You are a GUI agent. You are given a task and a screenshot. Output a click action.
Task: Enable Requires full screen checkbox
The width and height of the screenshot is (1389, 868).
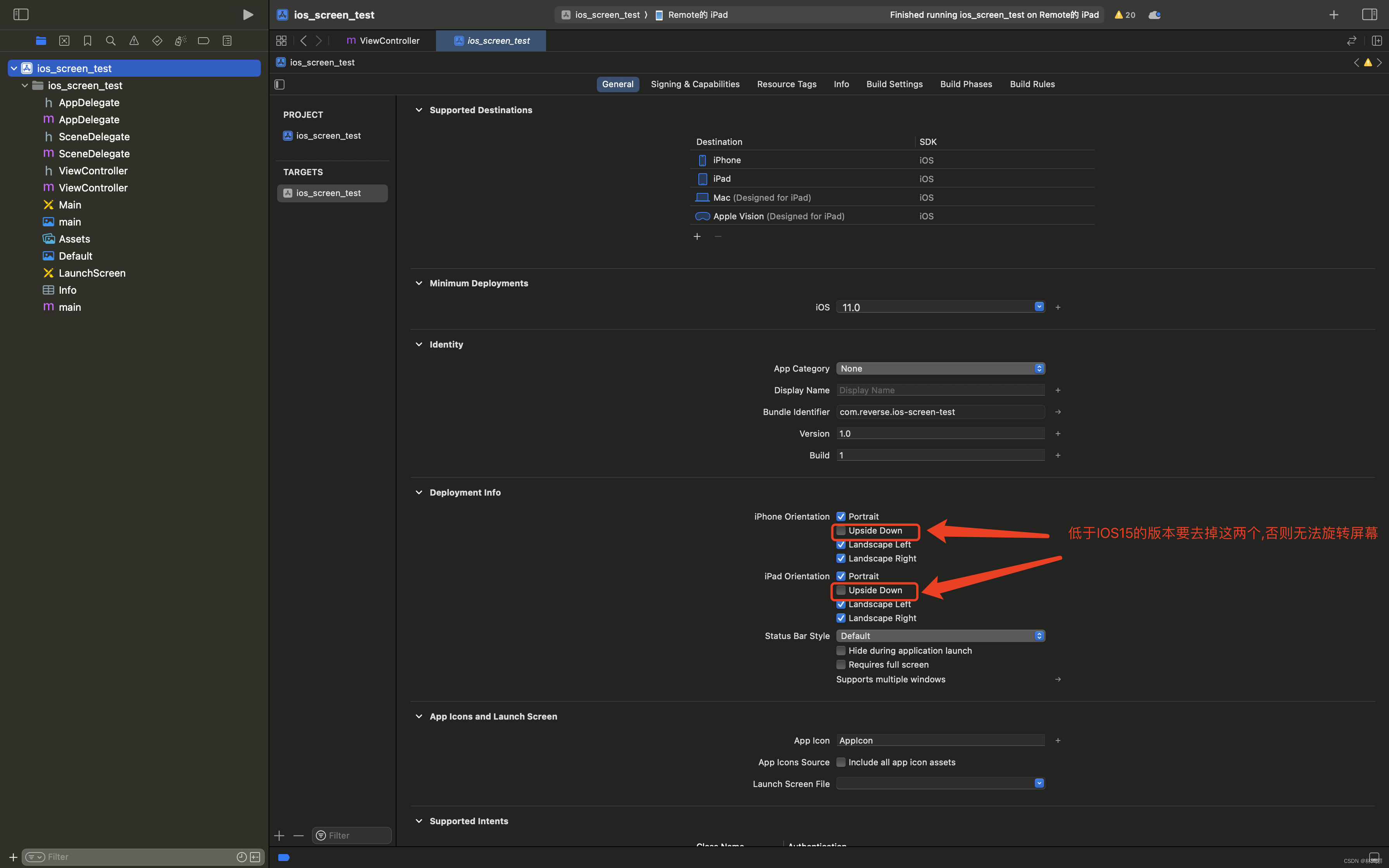click(x=841, y=665)
